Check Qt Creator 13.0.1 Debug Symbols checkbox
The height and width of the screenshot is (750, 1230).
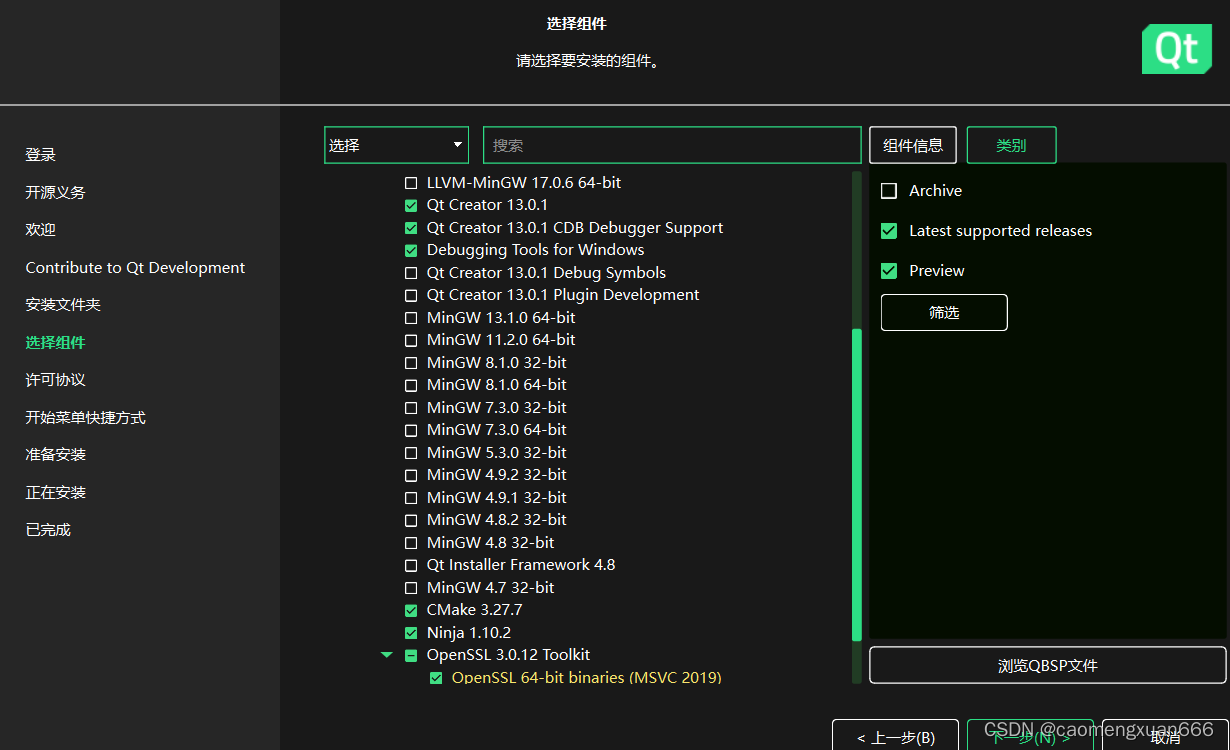tap(411, 274)
